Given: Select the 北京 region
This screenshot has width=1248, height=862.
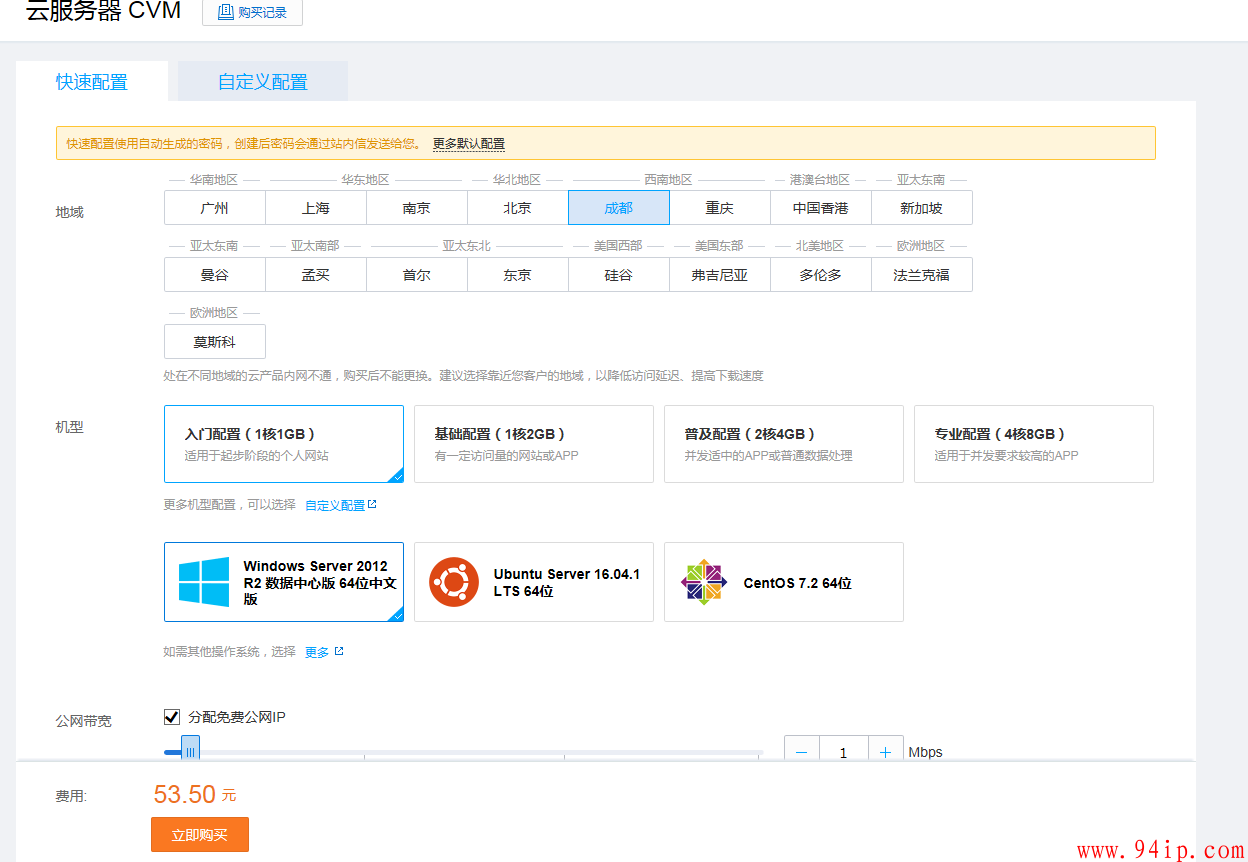Looking at the screenshot, I should click(x=518, y=208).
